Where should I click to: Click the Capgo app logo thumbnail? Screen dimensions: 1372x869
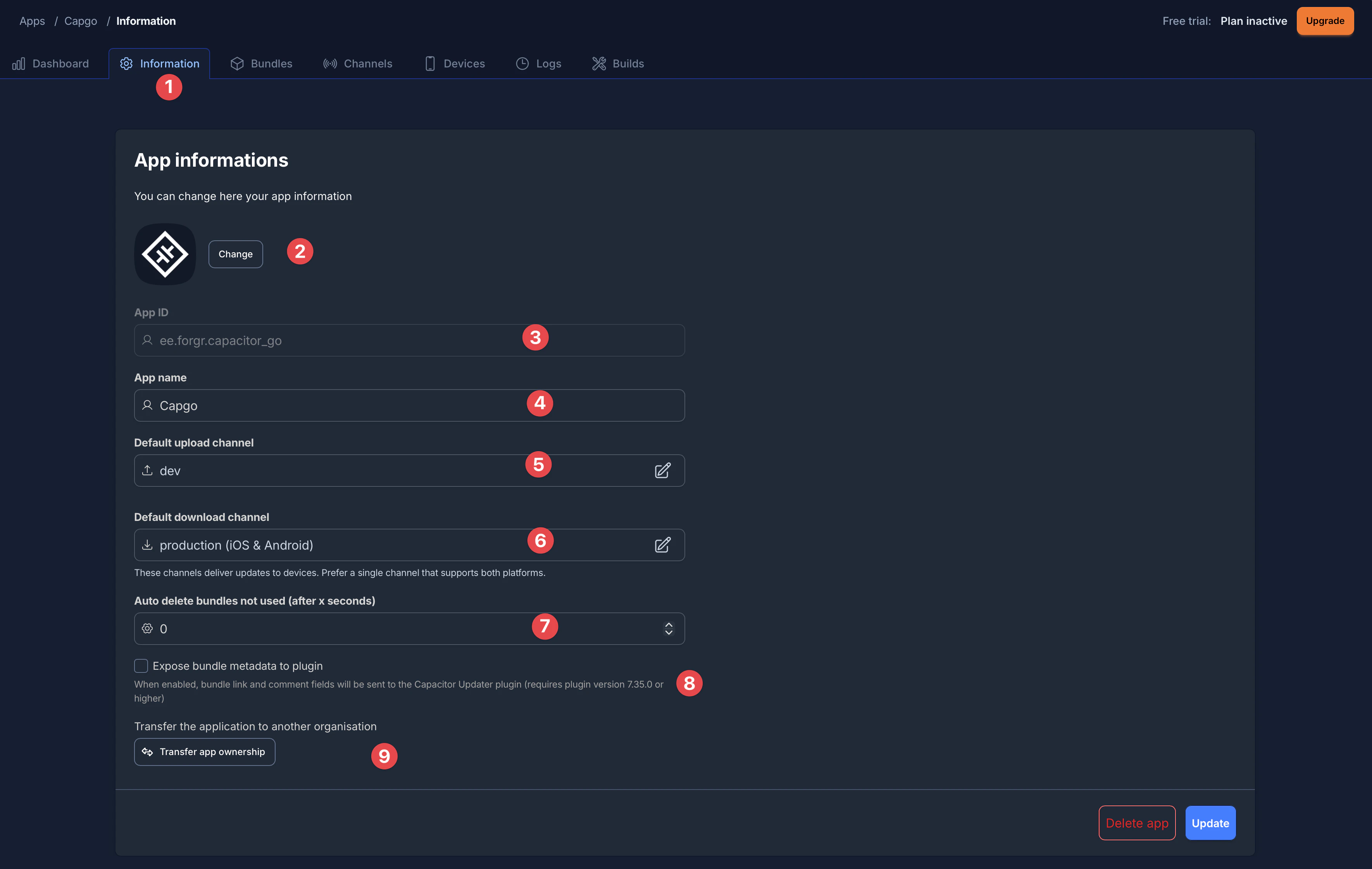point(165,254)
